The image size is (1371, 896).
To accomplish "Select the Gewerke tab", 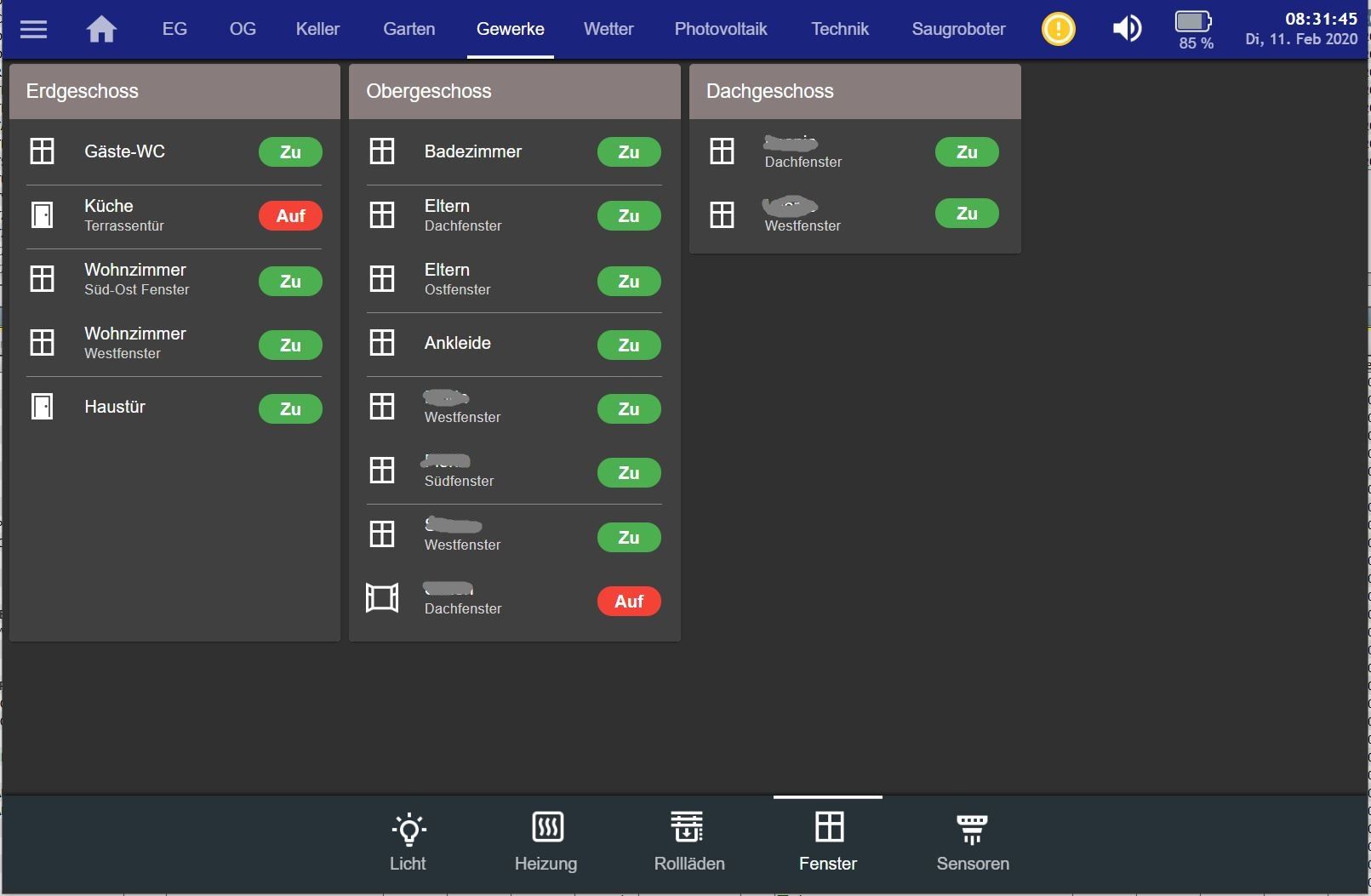I will (511, 29).
